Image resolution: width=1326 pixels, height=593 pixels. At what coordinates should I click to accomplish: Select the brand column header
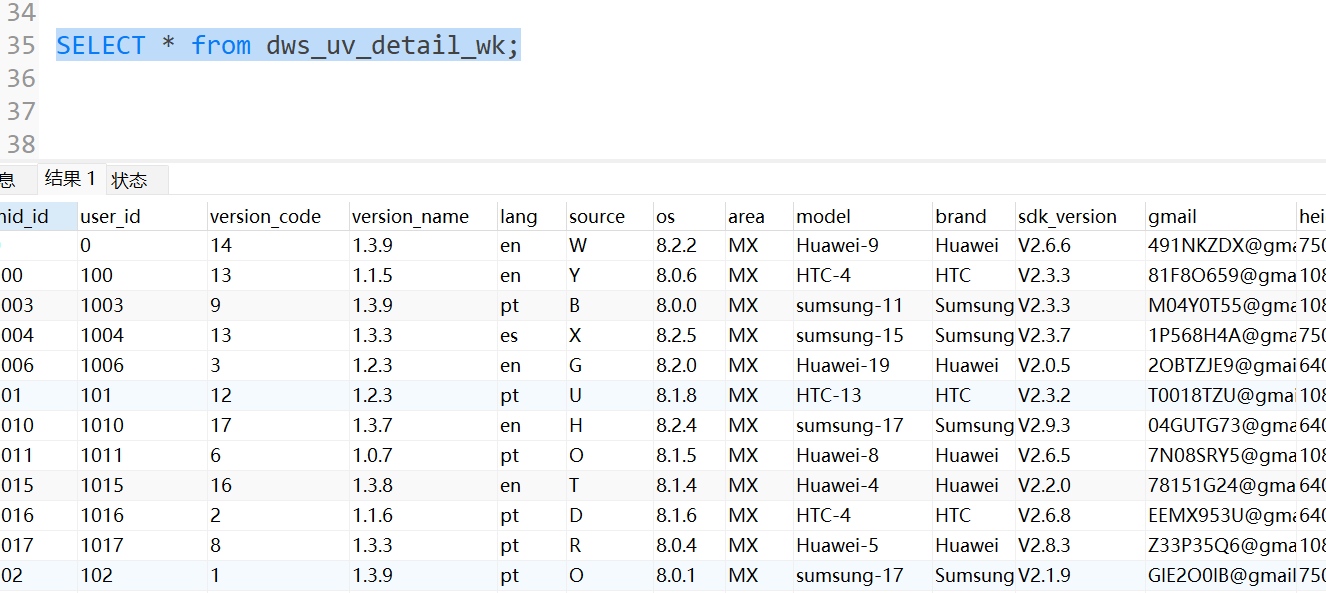click(x=961, y=217)
